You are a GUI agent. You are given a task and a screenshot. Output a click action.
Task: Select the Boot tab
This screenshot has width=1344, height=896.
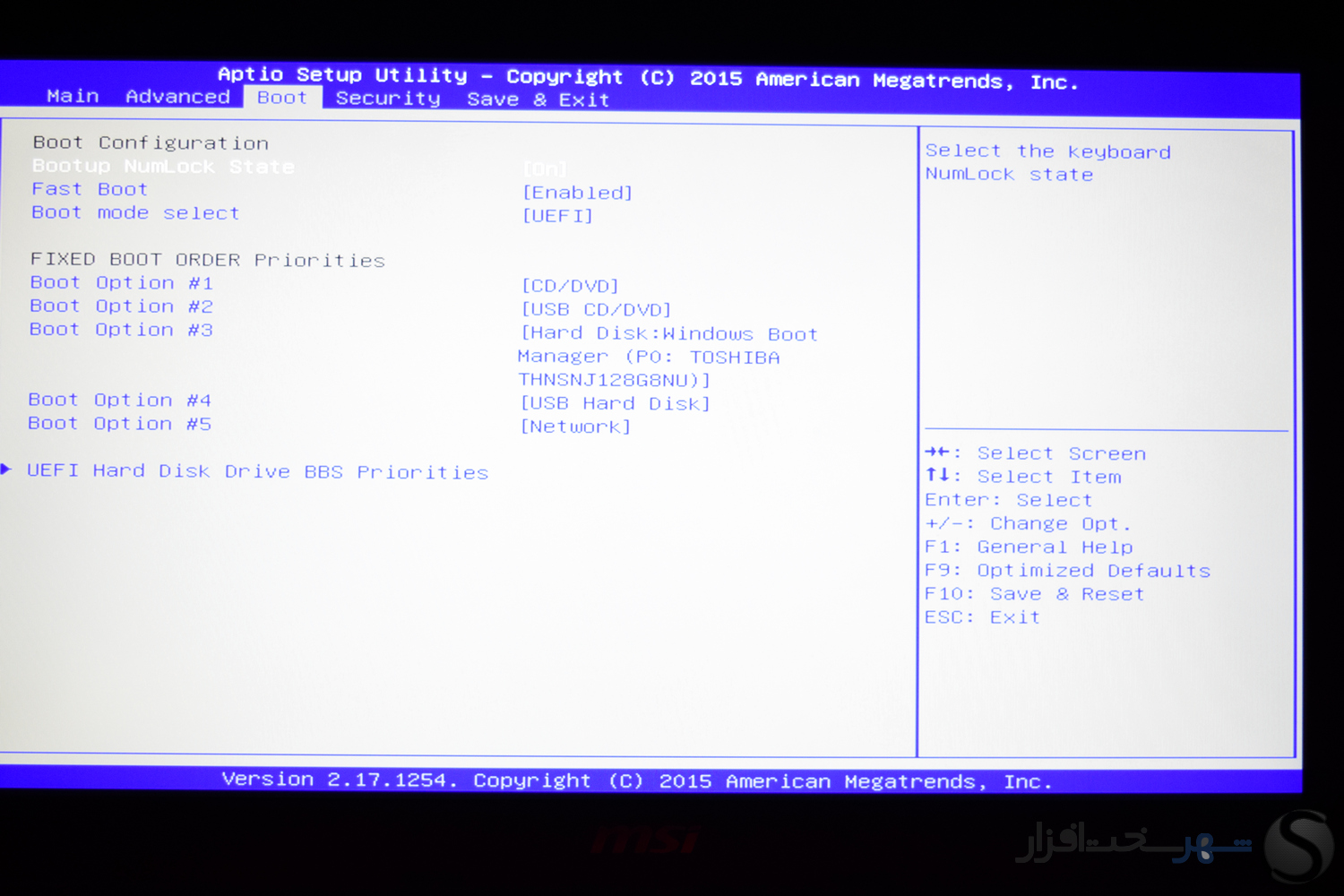[282, 98]
